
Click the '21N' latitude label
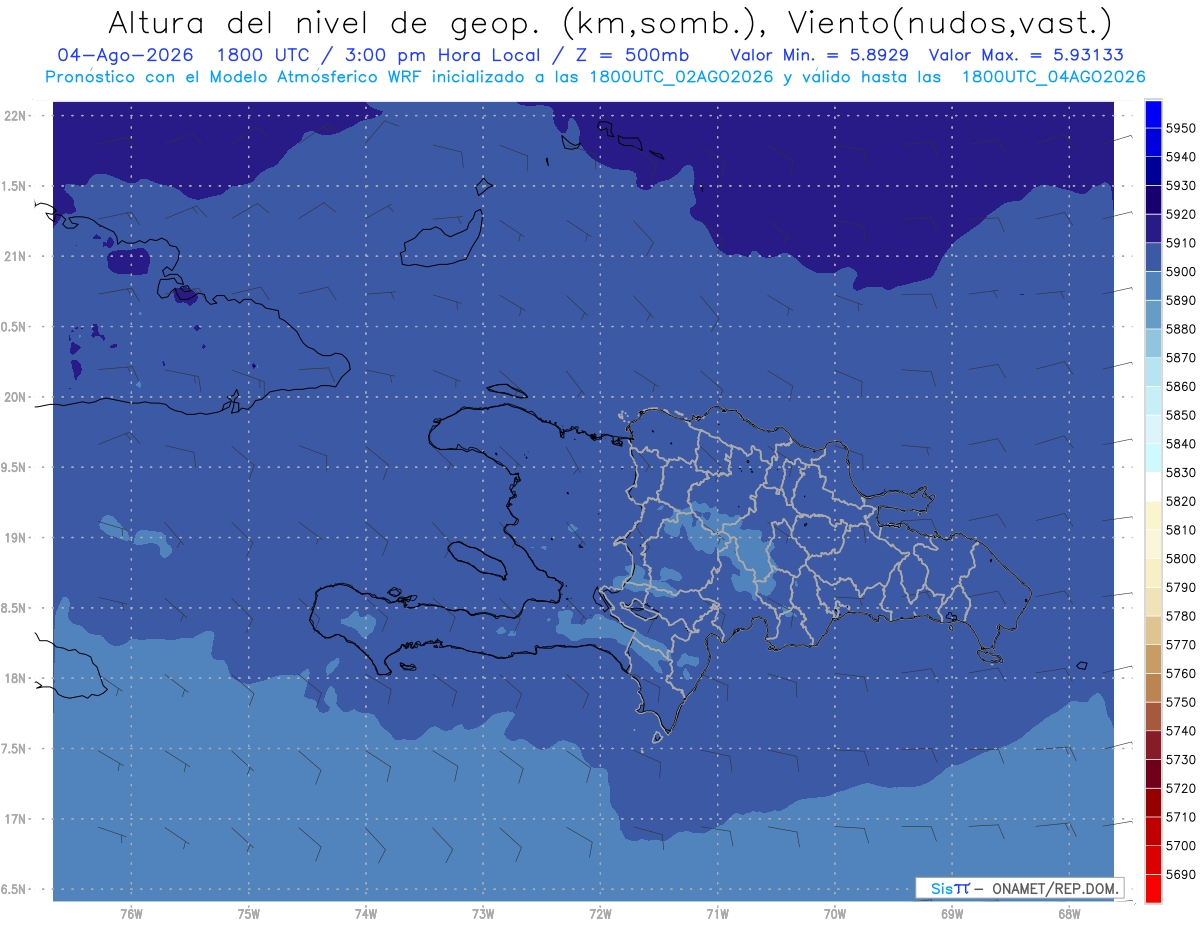click(15, 257)
